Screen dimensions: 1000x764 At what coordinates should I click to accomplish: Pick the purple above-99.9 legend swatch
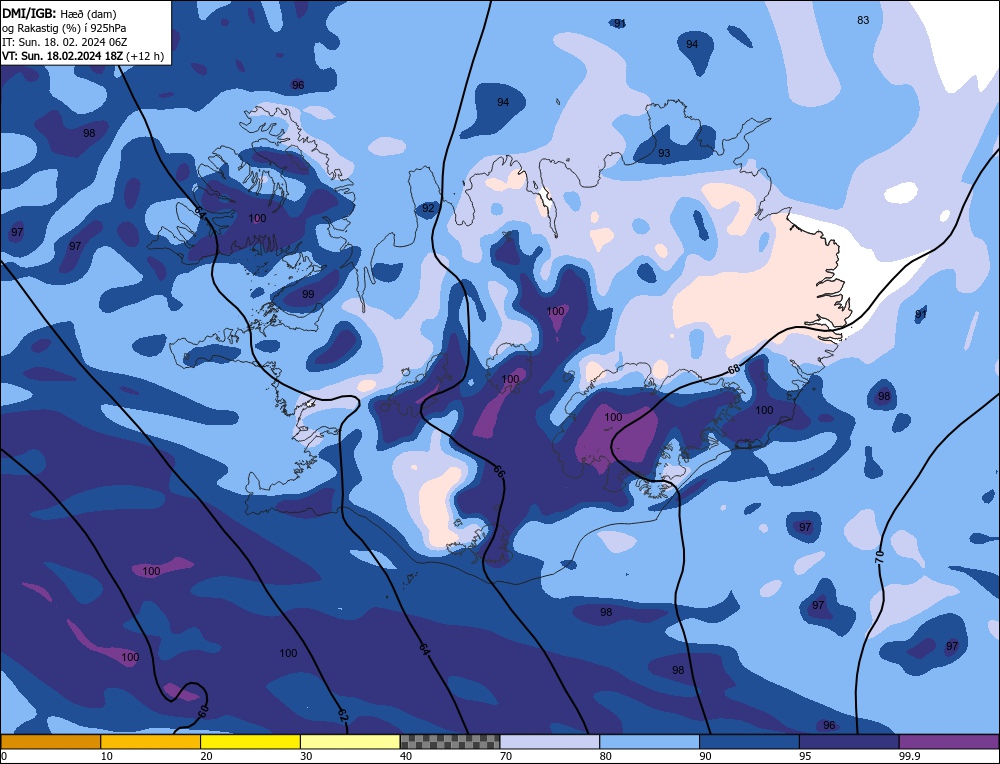point(949,741)
